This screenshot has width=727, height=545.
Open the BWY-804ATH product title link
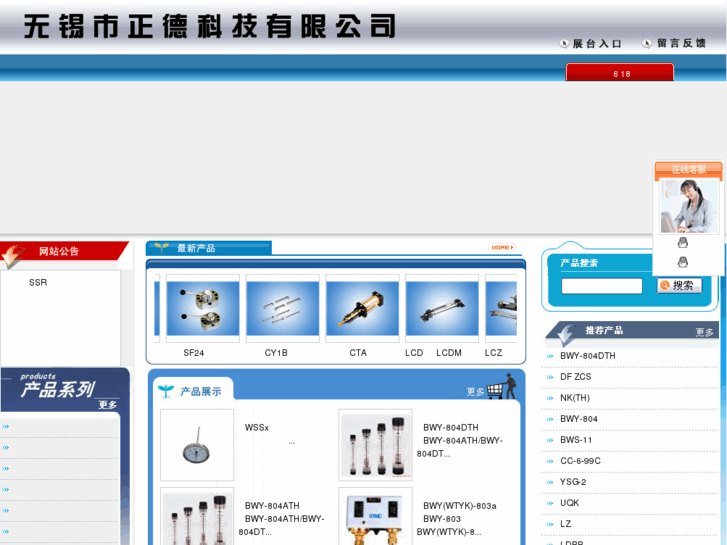(272, 506)
